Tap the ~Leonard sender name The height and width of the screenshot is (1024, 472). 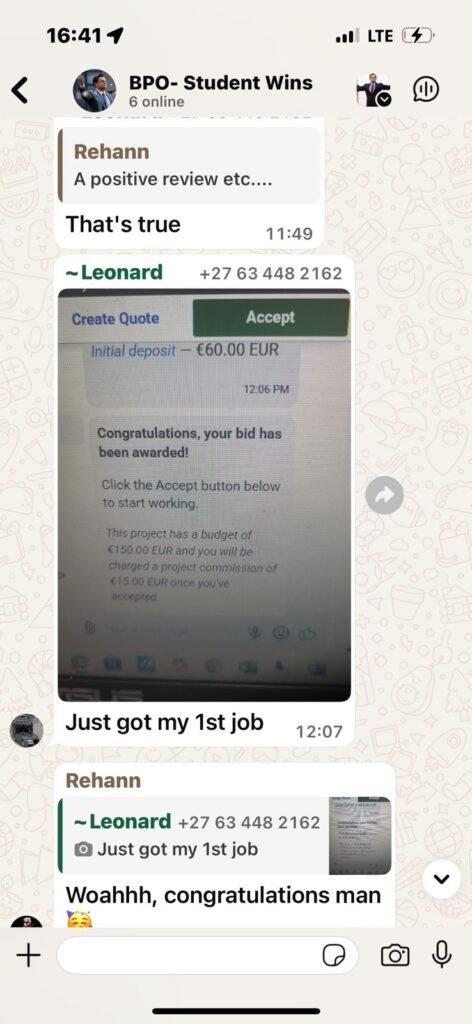(x=114, y=272)
